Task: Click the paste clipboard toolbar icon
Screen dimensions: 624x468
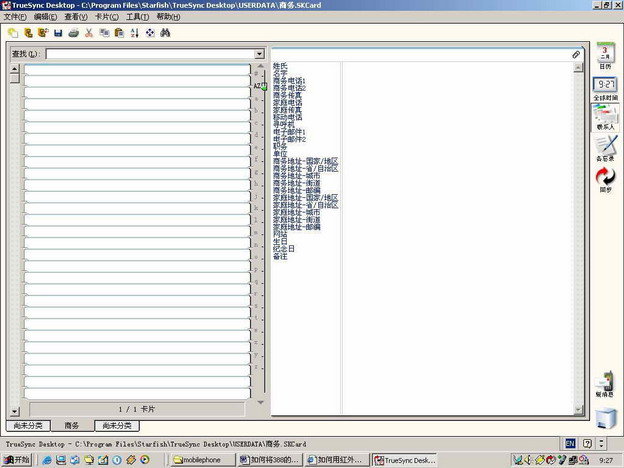Action: (119, 33)
